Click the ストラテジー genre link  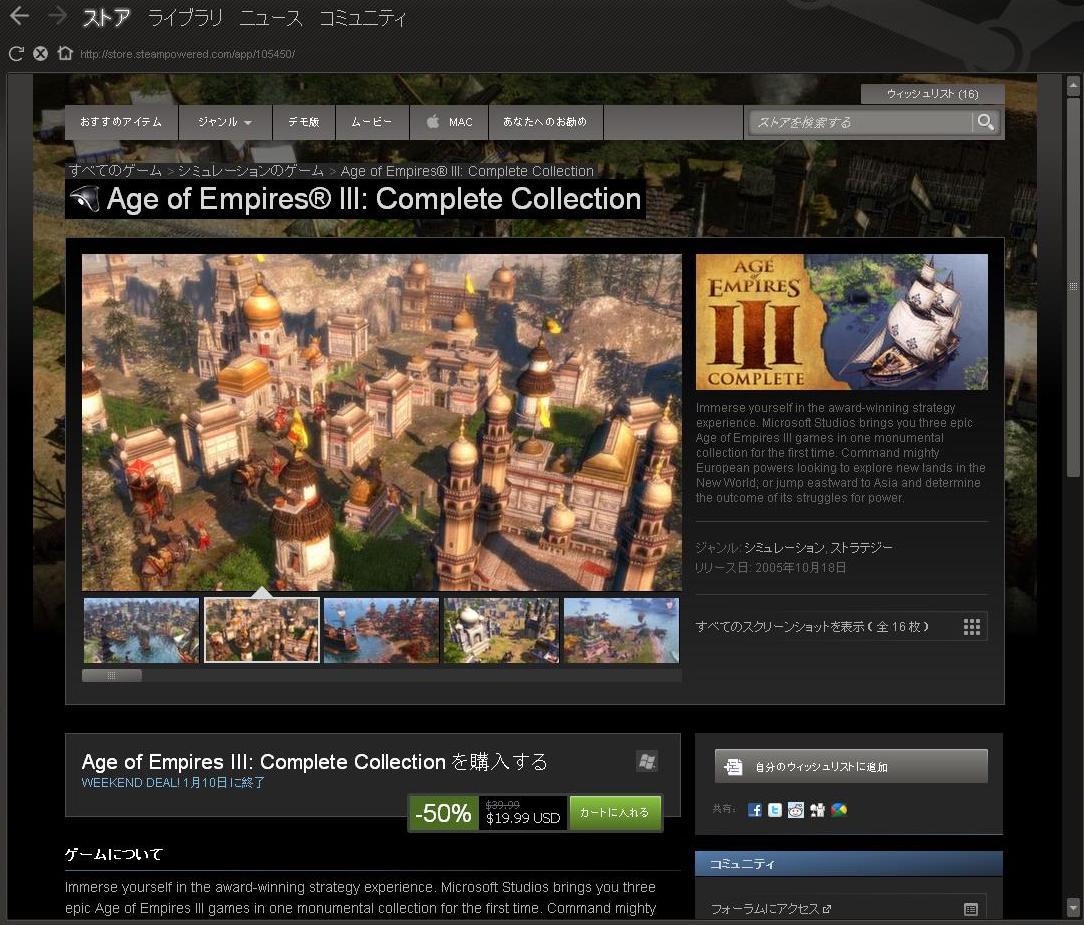pyautogui.click(x=861, y=548)
